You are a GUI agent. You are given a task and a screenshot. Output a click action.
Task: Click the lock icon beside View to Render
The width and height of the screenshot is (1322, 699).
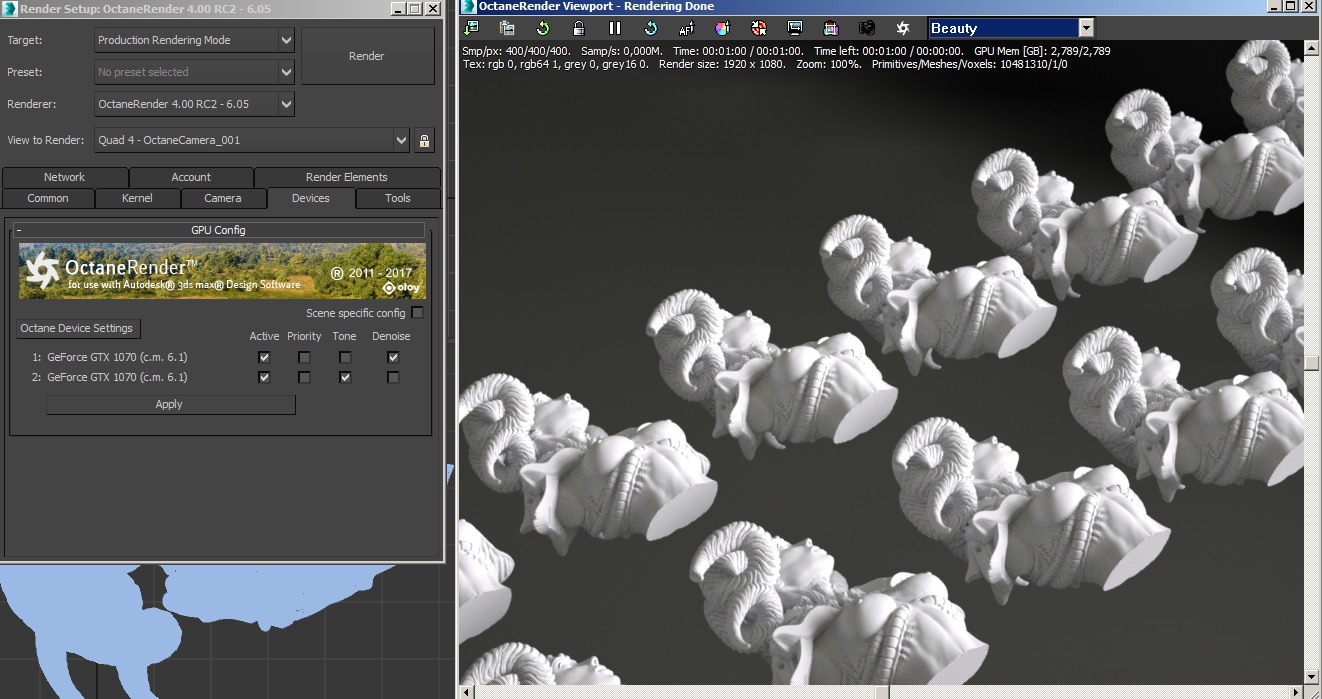click(424, 140)
